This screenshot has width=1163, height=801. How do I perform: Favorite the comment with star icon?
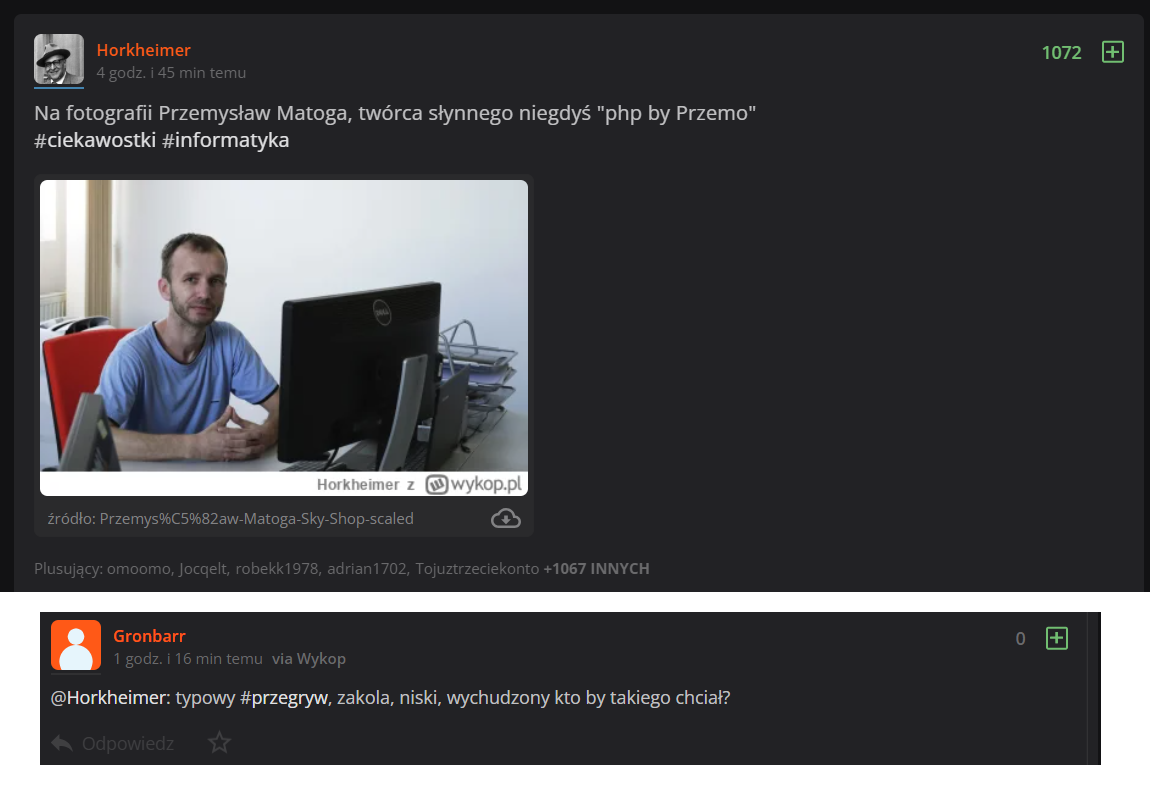(x=220, y=742)
